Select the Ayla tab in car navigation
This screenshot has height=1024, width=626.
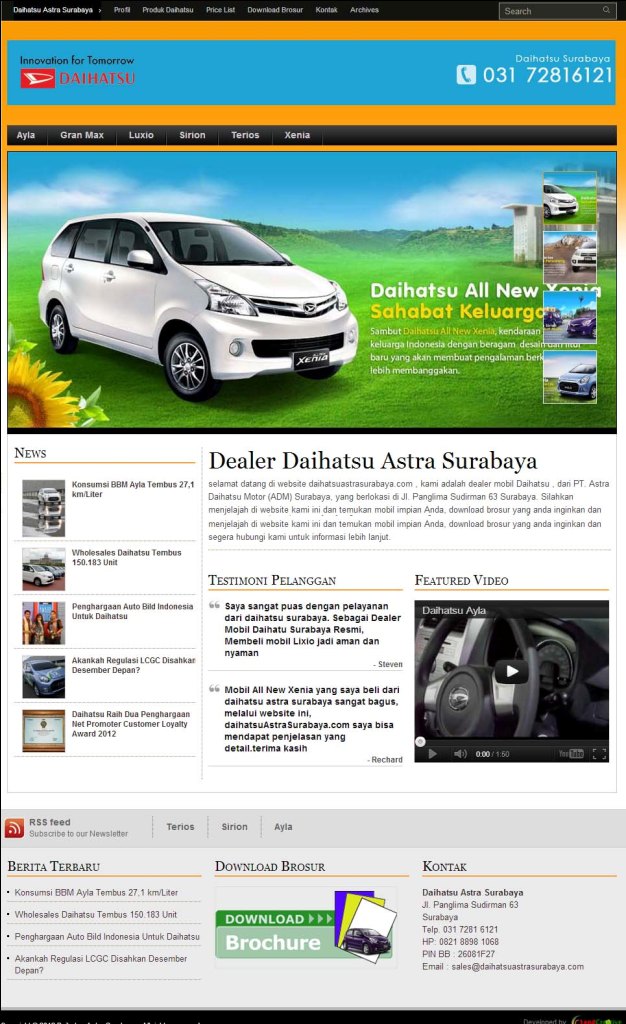(x=25, y=135)
